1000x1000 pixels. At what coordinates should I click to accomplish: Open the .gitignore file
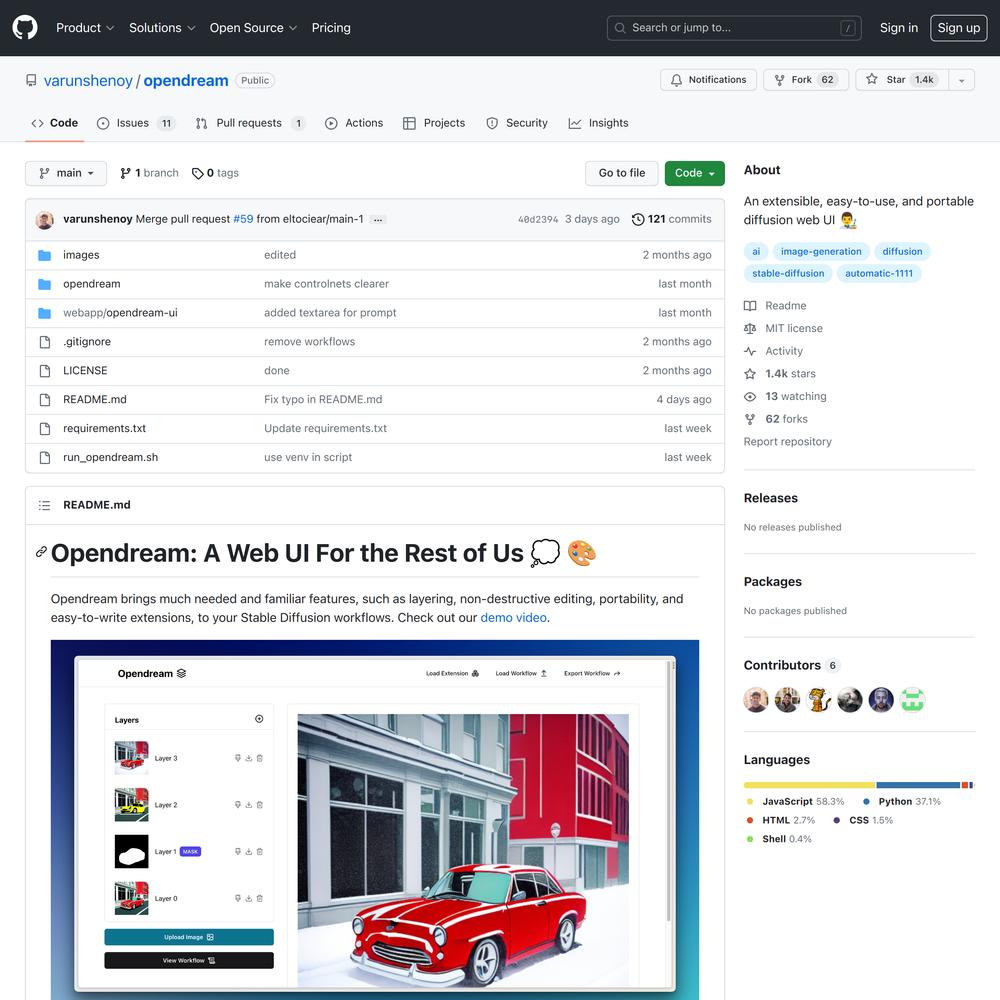click(87, 342)
